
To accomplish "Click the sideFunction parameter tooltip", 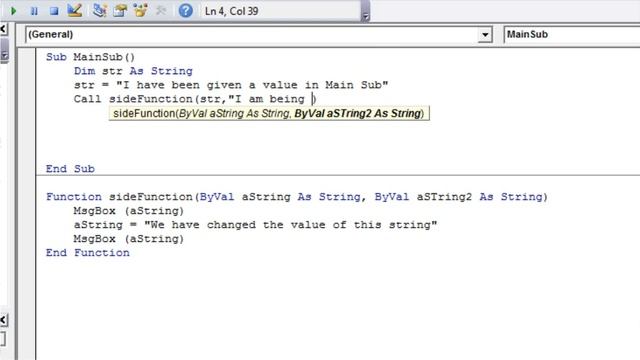I will pyautogui.click(x=269, y=113).
